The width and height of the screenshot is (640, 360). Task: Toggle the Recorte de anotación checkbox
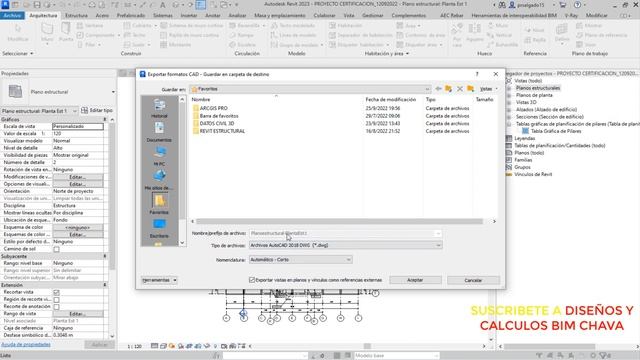pos(56,307)
